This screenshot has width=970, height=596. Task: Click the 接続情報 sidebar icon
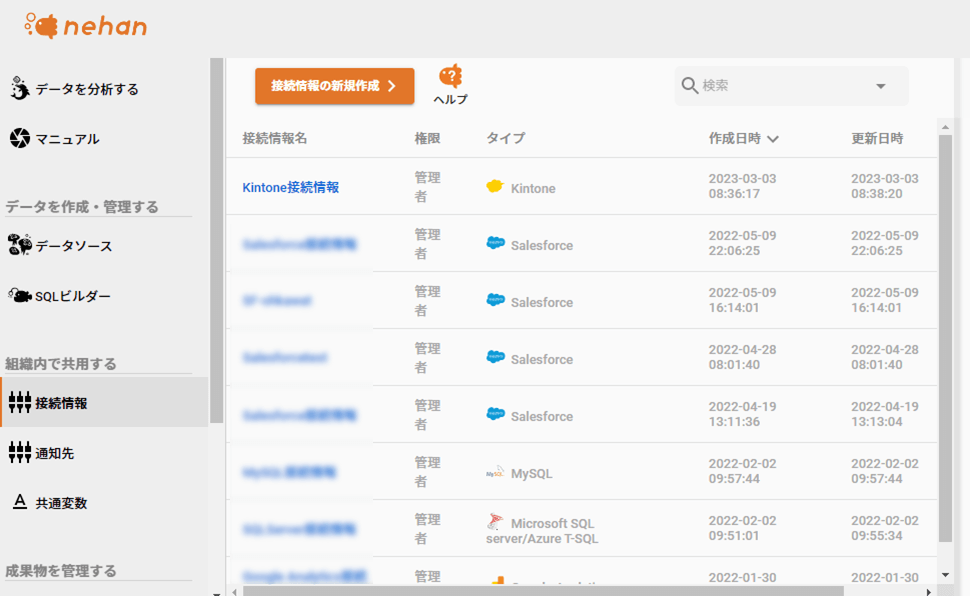coord(20,402)
